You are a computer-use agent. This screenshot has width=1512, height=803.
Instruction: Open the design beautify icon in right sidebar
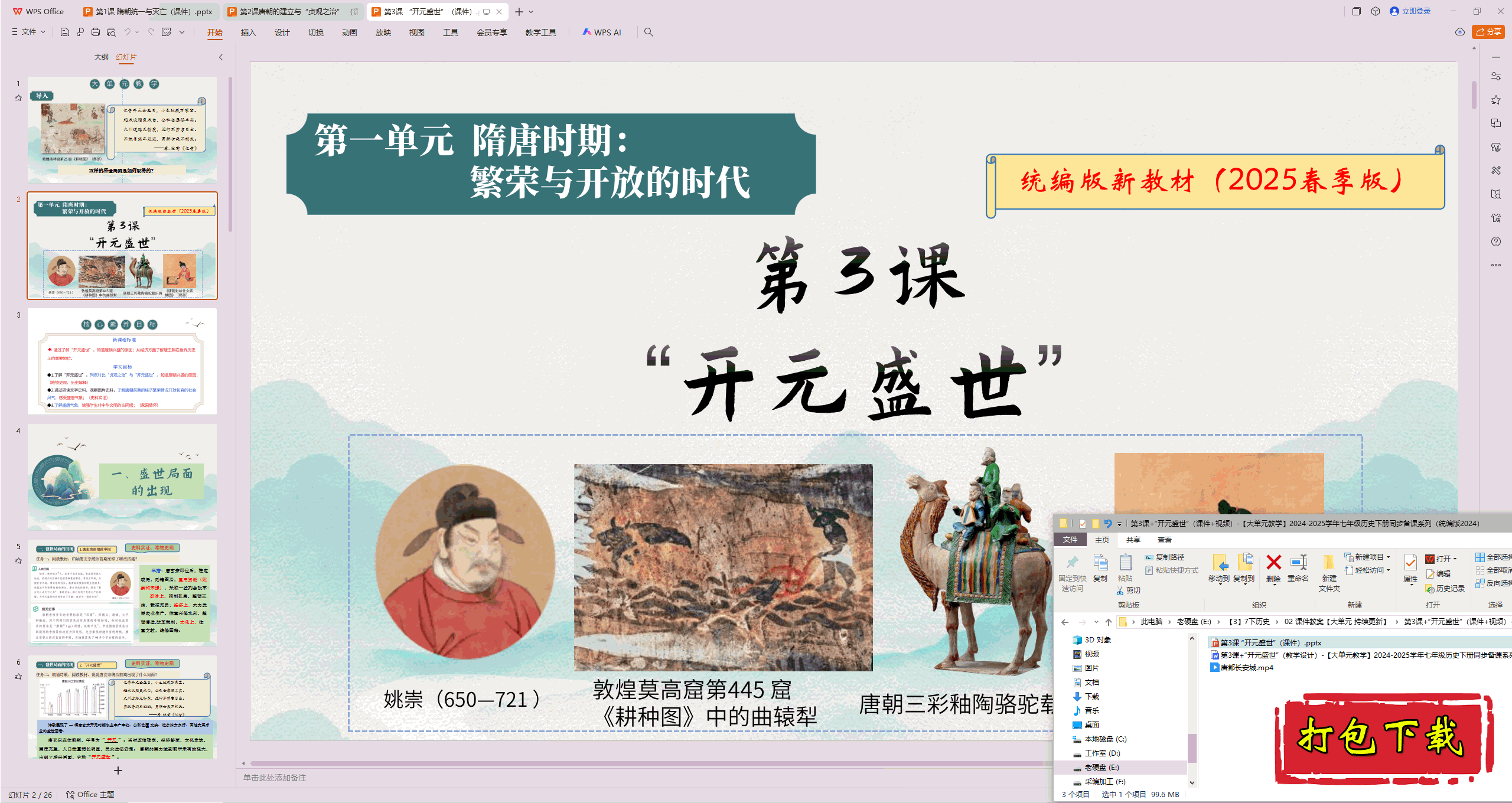tap(1496, 147)
